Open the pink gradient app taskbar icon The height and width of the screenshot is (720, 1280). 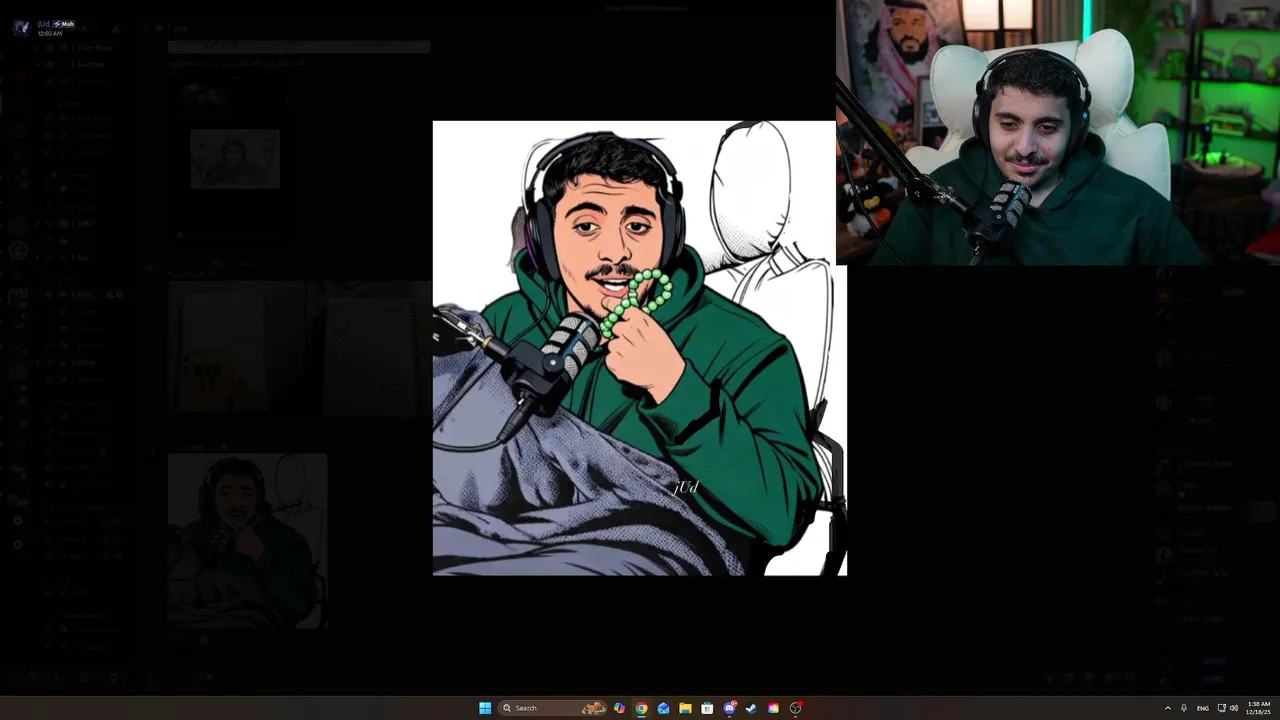click(773, 708)
